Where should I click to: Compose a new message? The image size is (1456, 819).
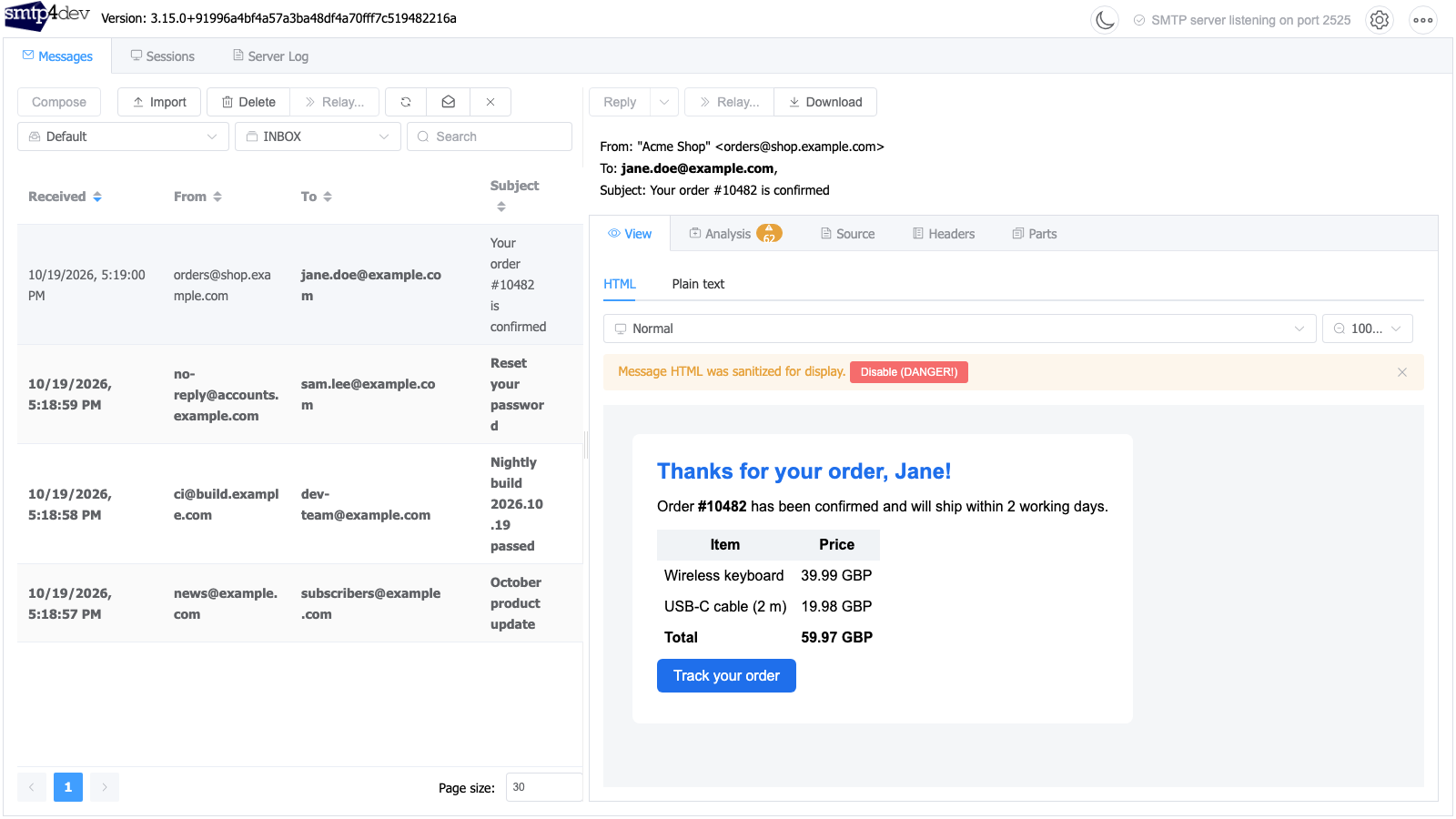tap(59, 102)
